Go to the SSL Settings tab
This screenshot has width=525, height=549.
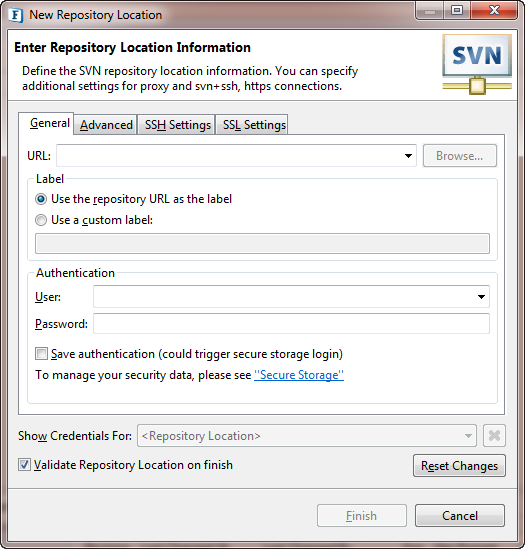(254, 125)
